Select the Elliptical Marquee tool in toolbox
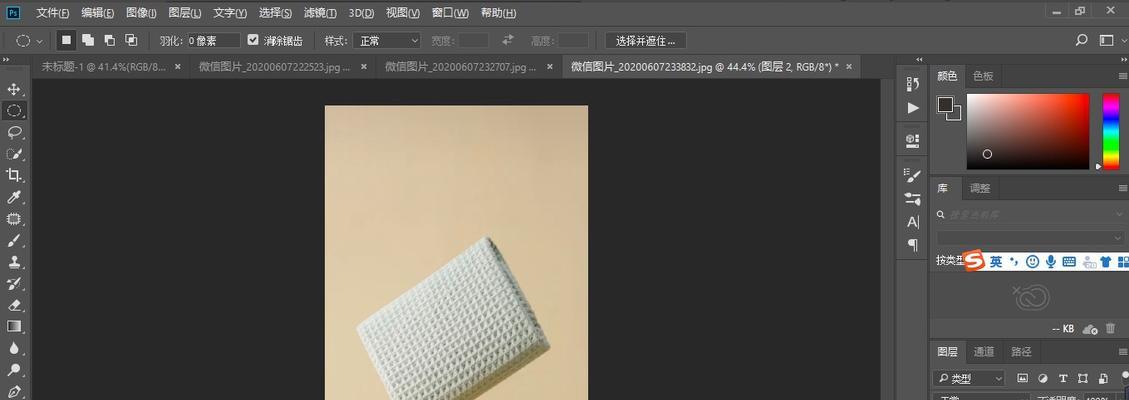The width and height of the screenshot is (1129, 400). point(14,111)
